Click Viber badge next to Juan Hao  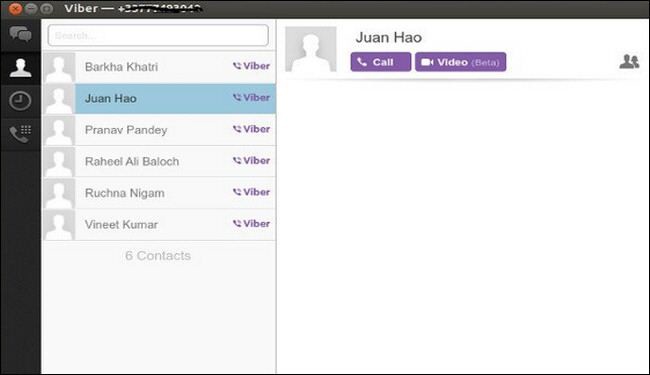pos(251,97)
